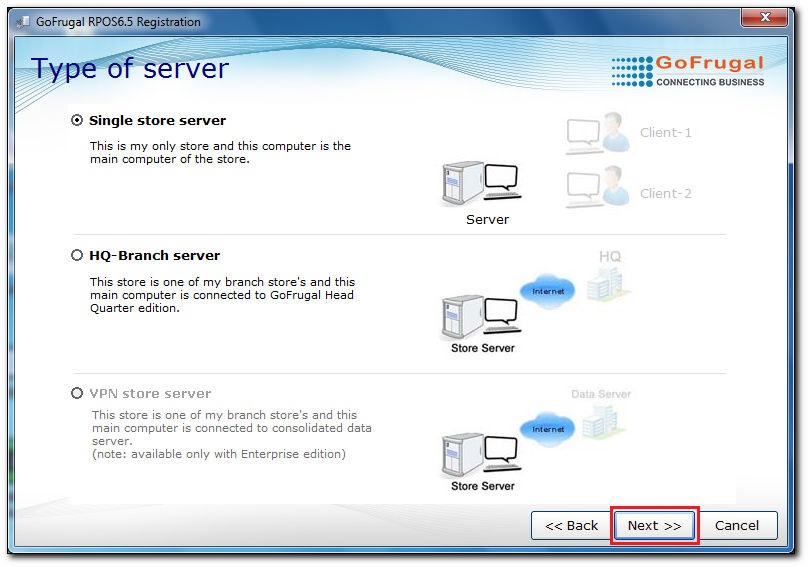Cancel the registration wizard
The width and height of the screenshot is (808, 567).
point(737,525)
